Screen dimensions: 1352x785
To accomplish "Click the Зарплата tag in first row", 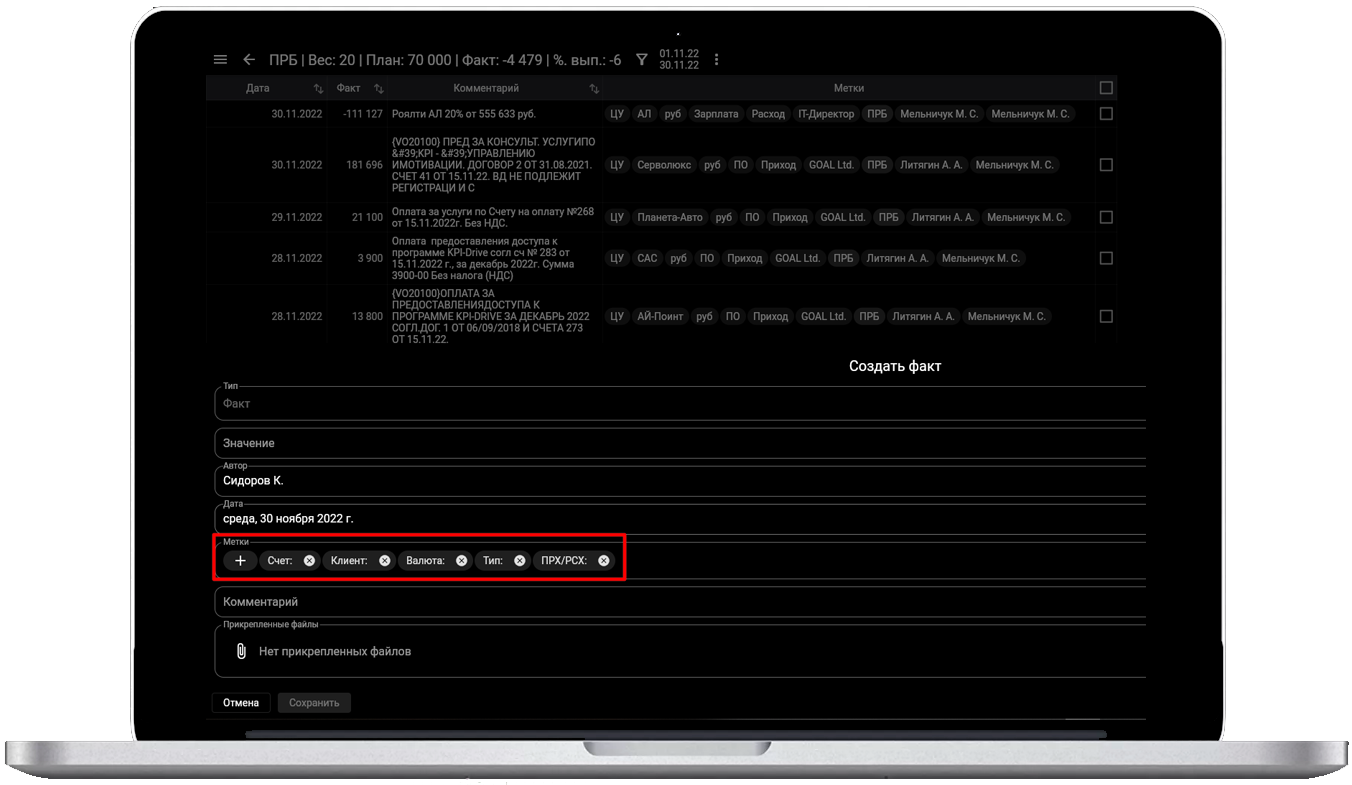I will point(716,114).
